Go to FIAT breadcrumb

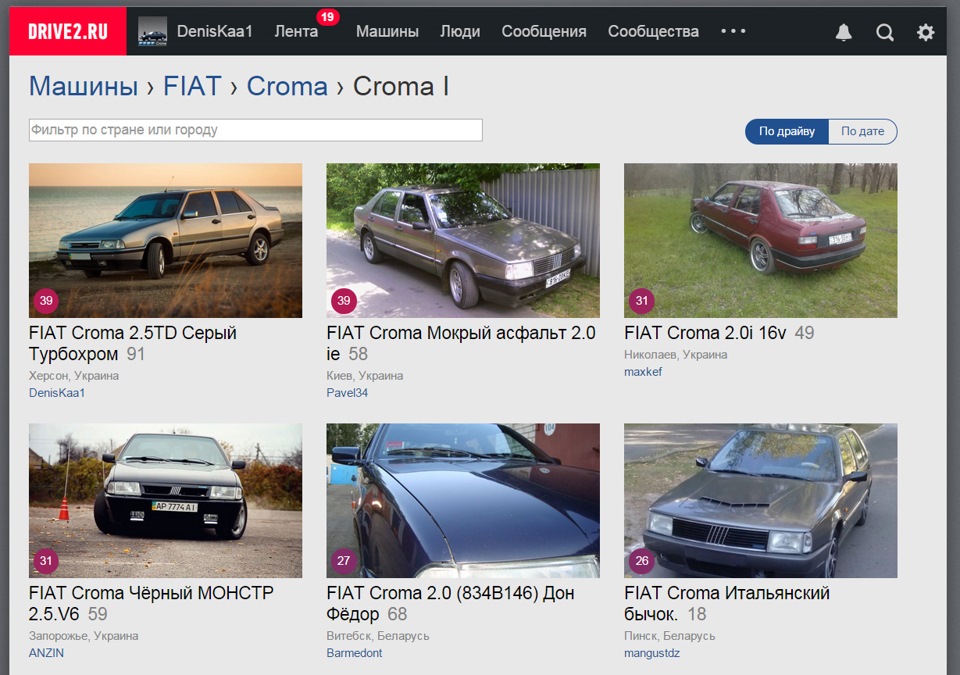[x=192, y=86]
